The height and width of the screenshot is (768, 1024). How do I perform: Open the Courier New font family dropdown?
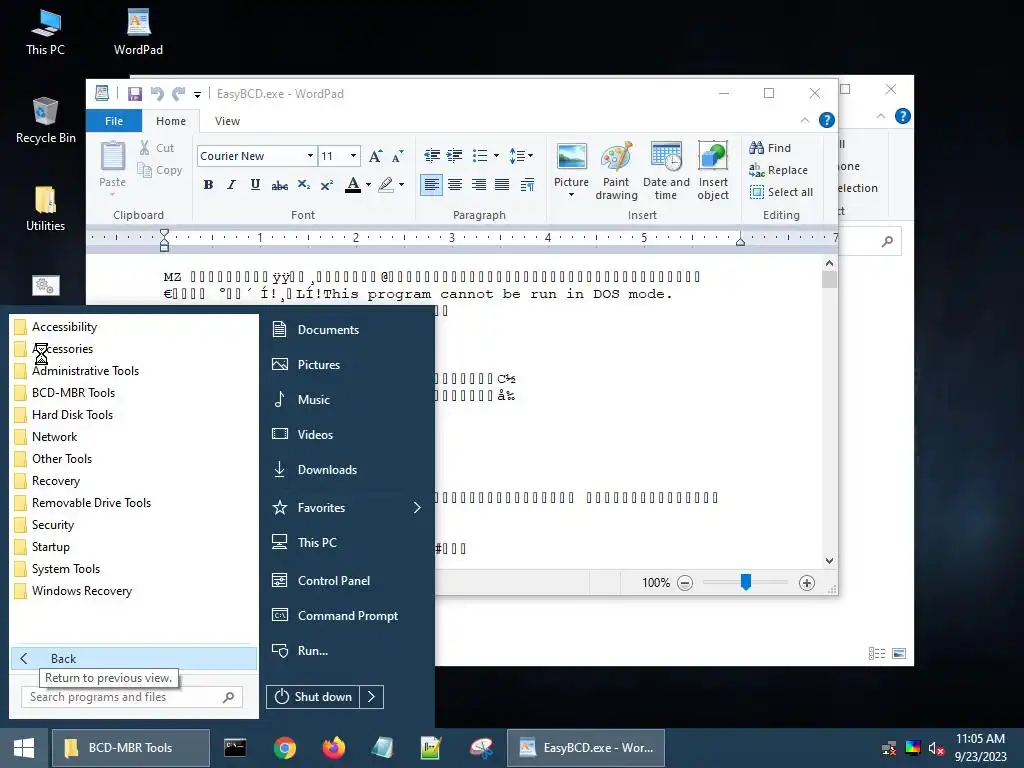pos(310,155)
